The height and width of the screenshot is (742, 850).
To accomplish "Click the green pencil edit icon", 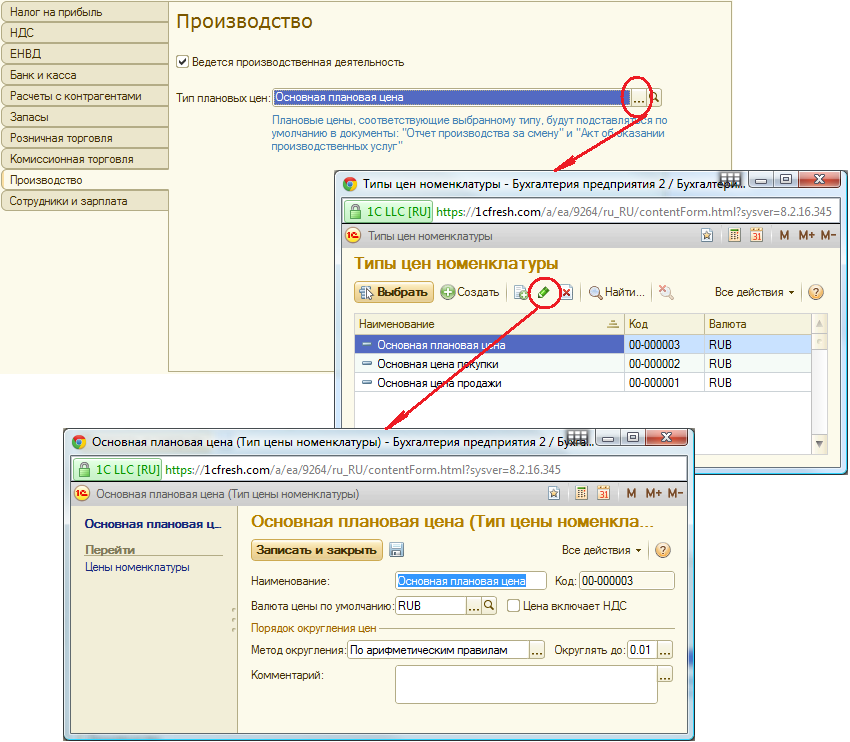I will [544, 293].
